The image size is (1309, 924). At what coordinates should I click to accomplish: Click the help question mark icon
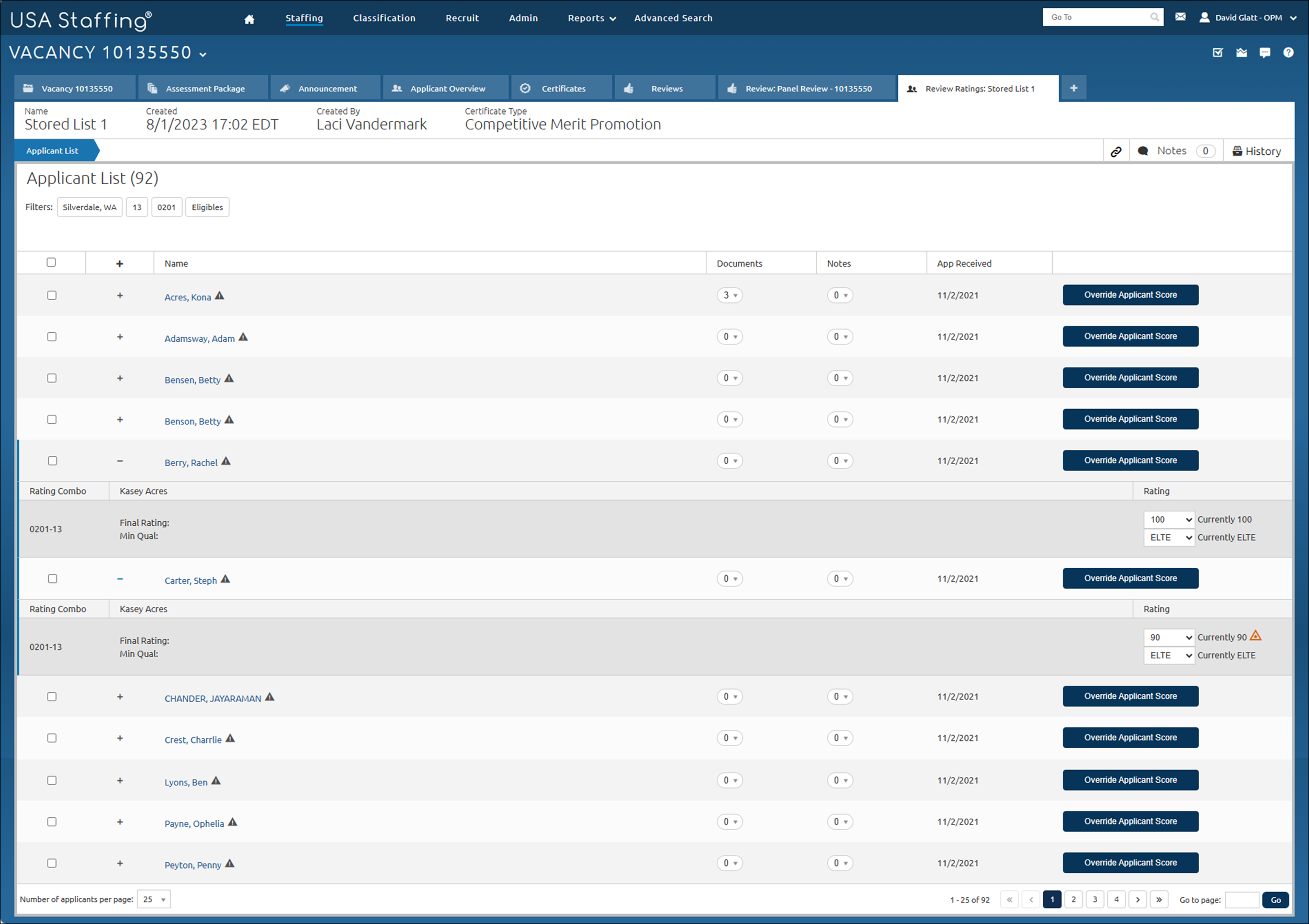coord(1288,52)
